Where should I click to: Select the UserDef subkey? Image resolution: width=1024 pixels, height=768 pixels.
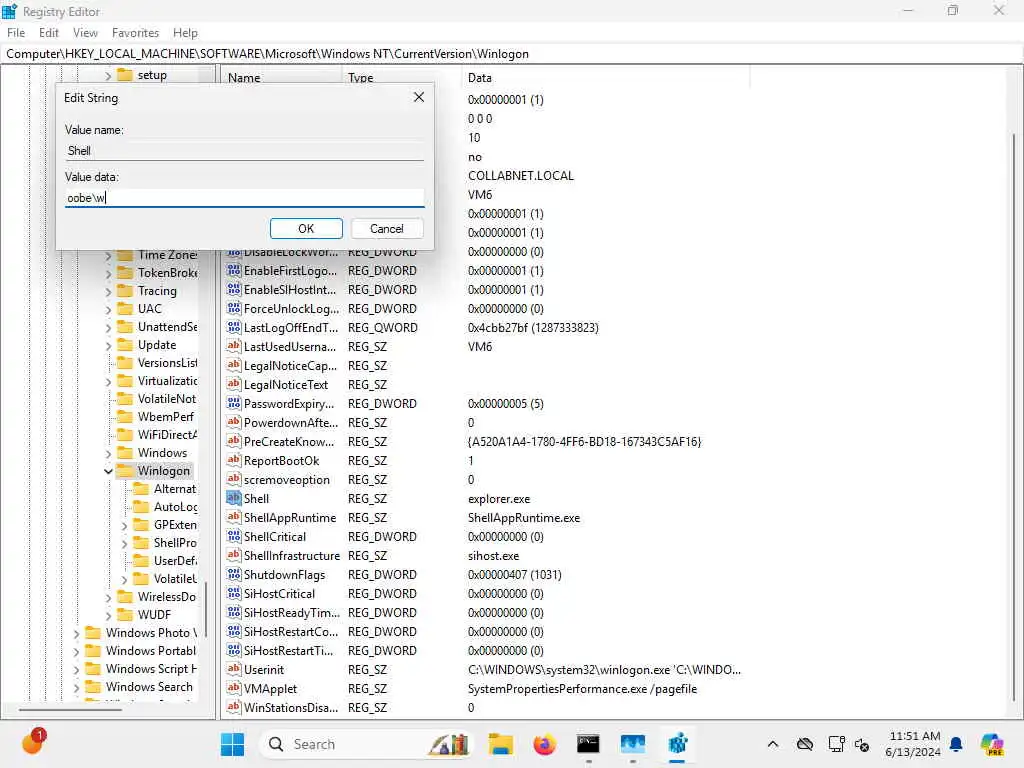click(x=175, y=561)
